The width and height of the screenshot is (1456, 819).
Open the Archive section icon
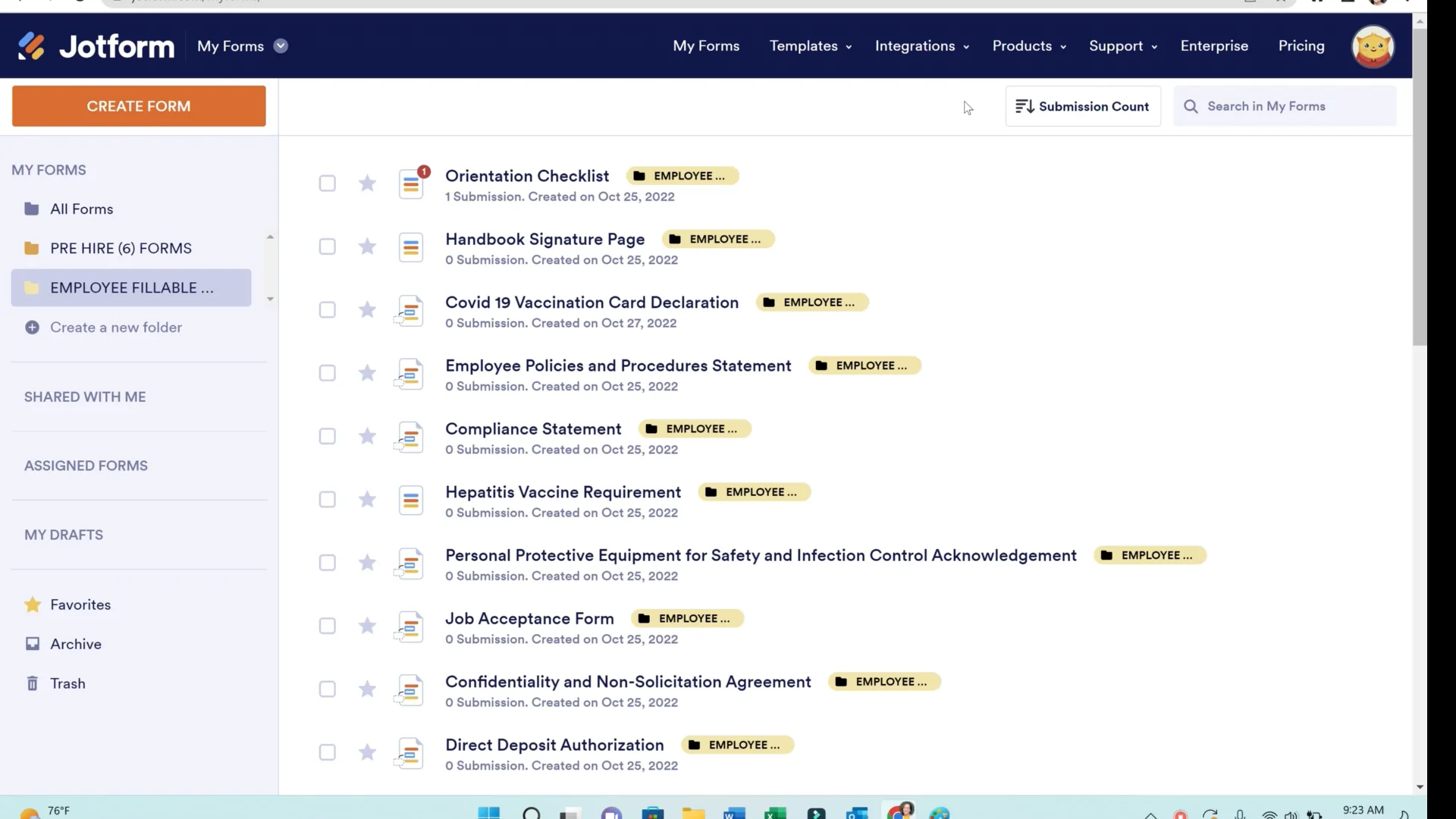[x=33, y=644]
